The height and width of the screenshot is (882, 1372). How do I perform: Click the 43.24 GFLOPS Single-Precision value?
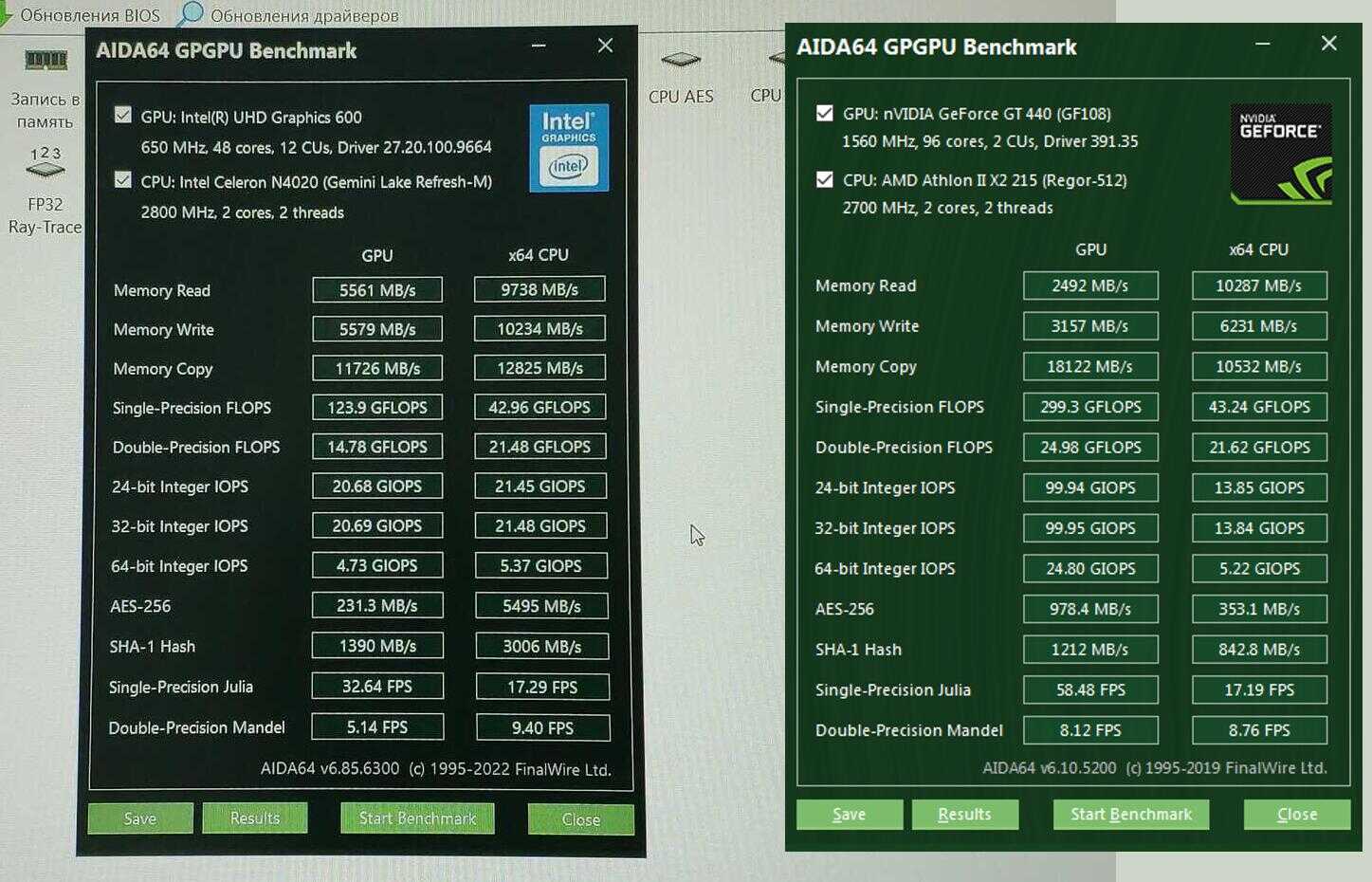tap(1259, 407)
